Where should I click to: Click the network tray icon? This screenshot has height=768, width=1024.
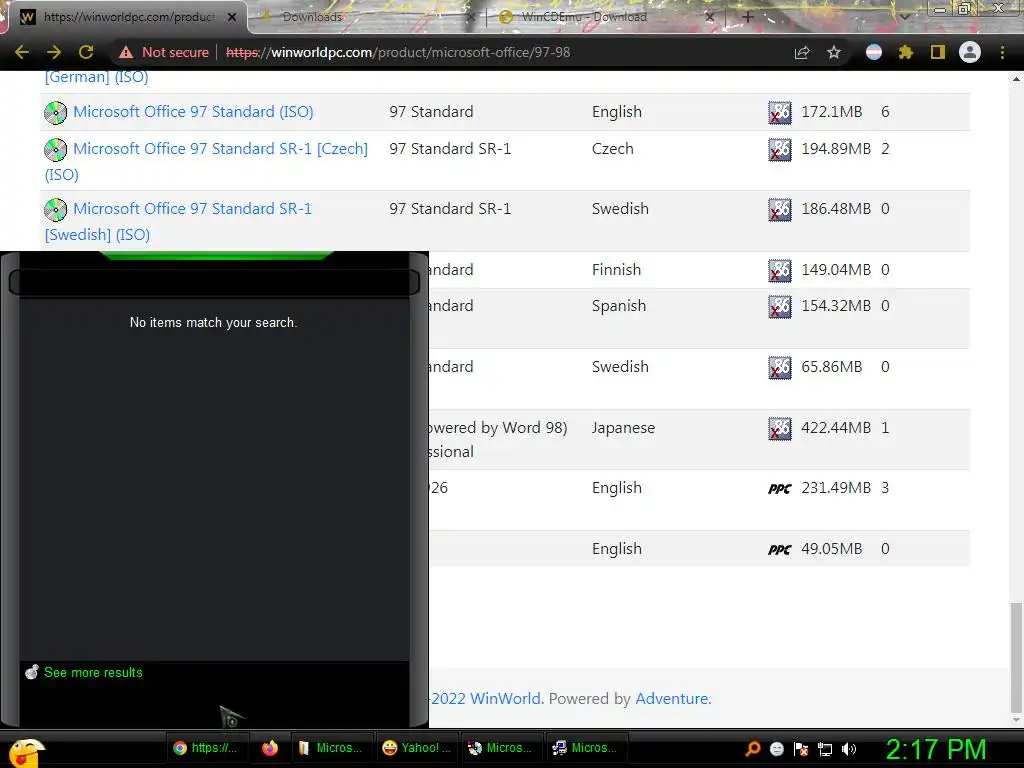pos(825,749)
